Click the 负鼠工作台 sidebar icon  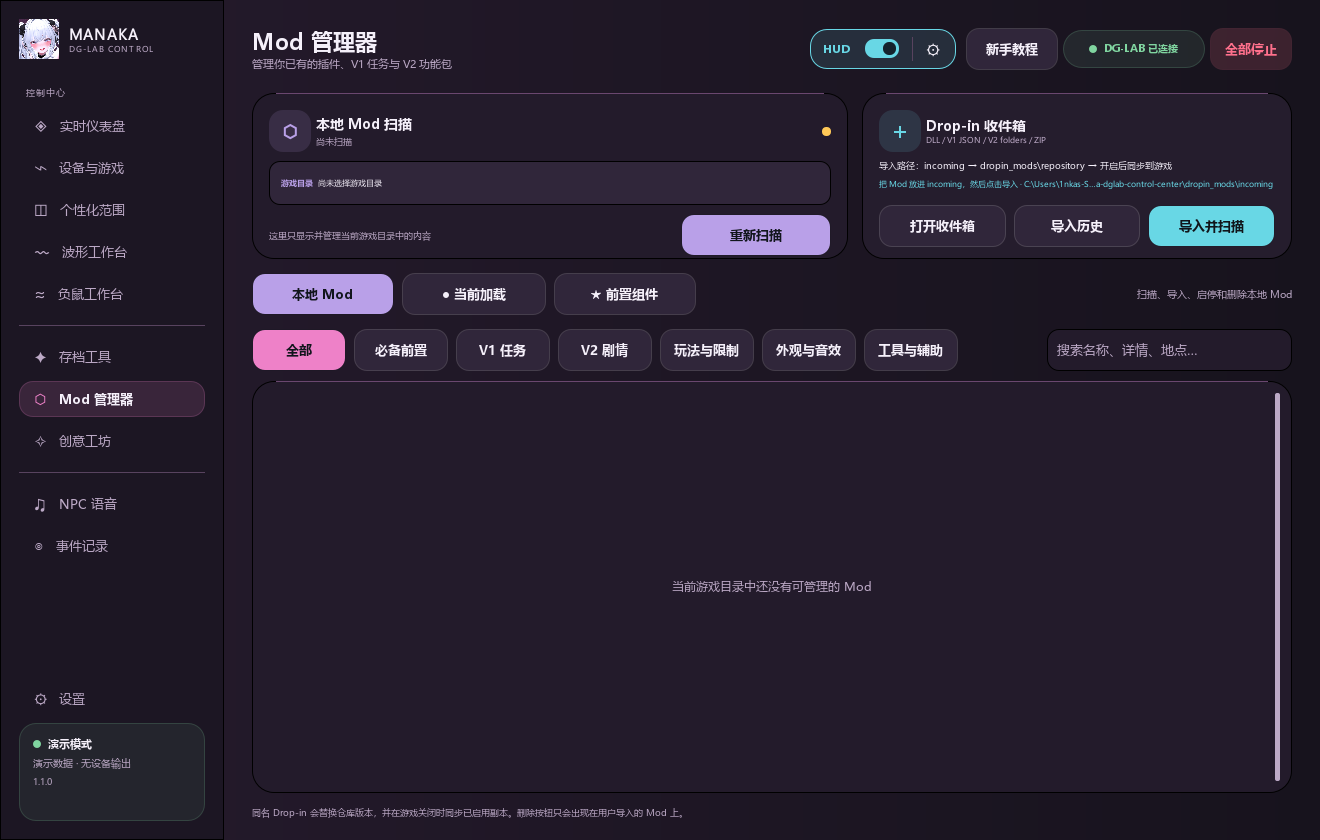(x=40, y=294)
